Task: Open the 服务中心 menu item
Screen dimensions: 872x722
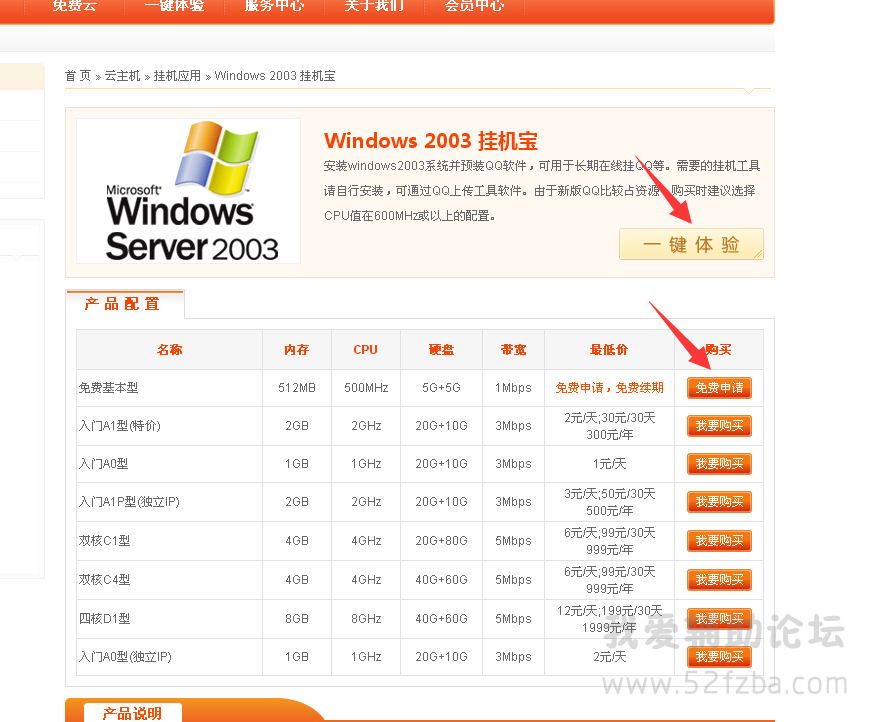Action: tap(275, 6)
